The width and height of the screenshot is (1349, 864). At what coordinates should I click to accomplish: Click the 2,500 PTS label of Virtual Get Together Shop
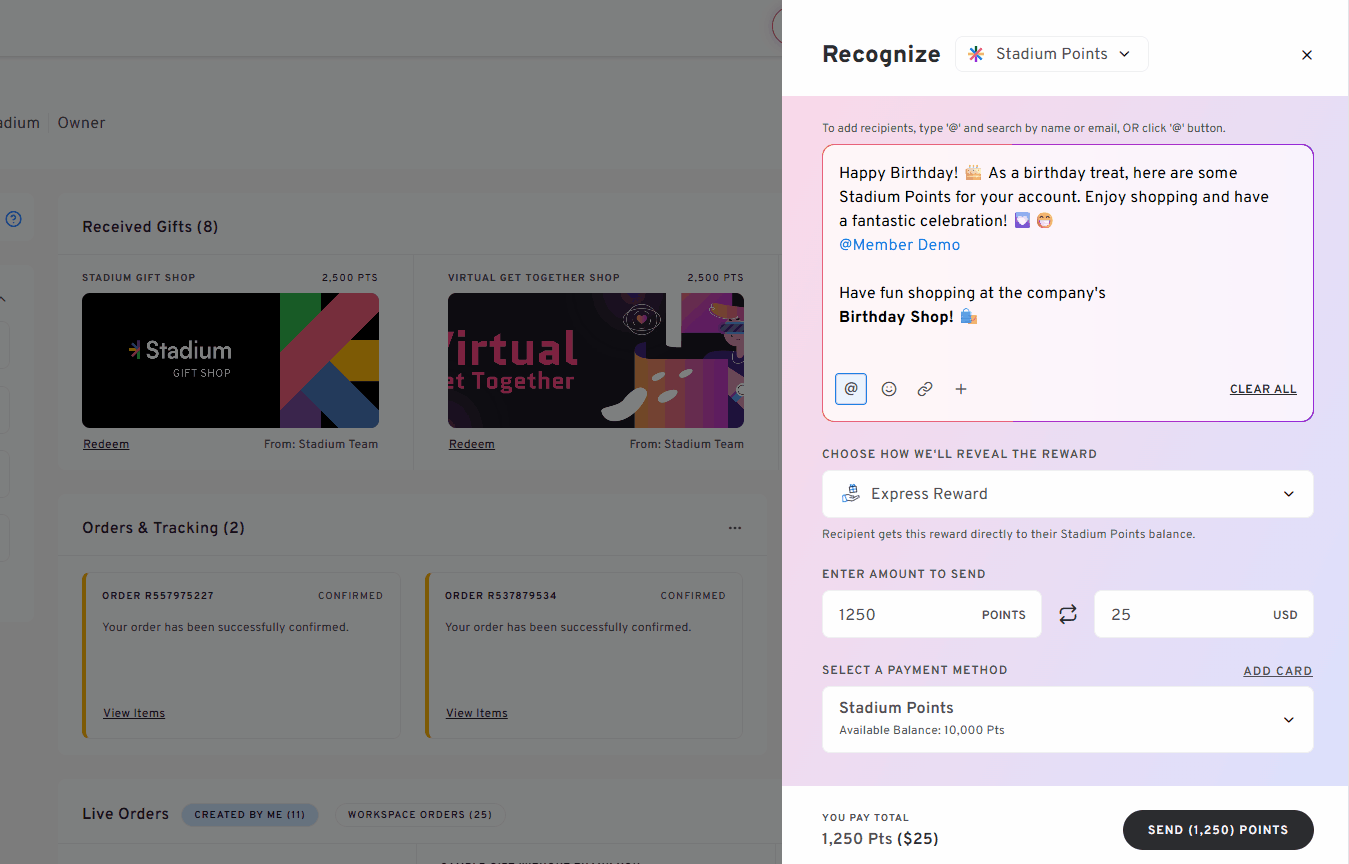pos(715,278)
